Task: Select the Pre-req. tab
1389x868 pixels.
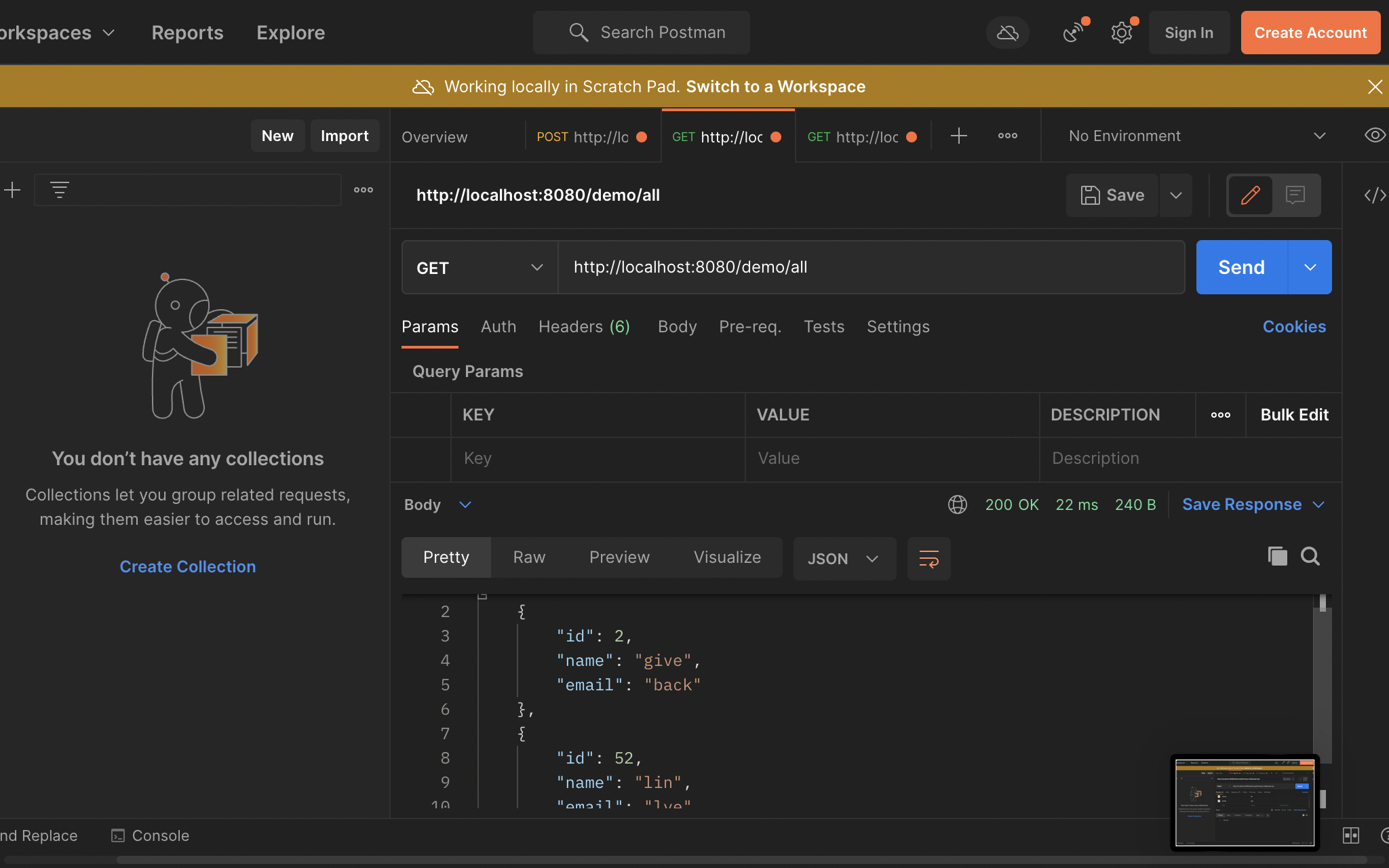Action: [x=750, y=327]
